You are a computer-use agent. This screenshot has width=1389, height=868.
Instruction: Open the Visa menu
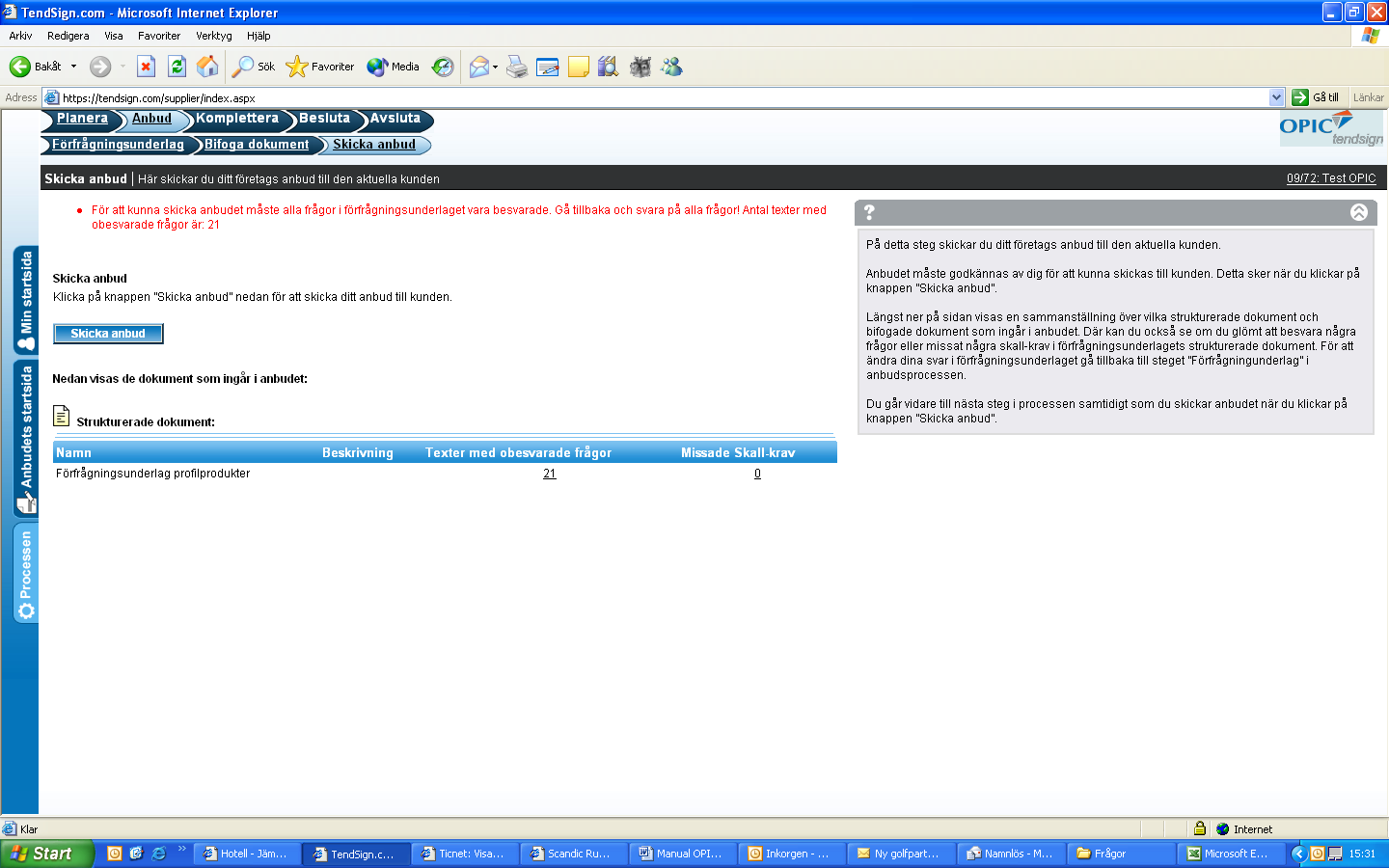tap(114, 36)
